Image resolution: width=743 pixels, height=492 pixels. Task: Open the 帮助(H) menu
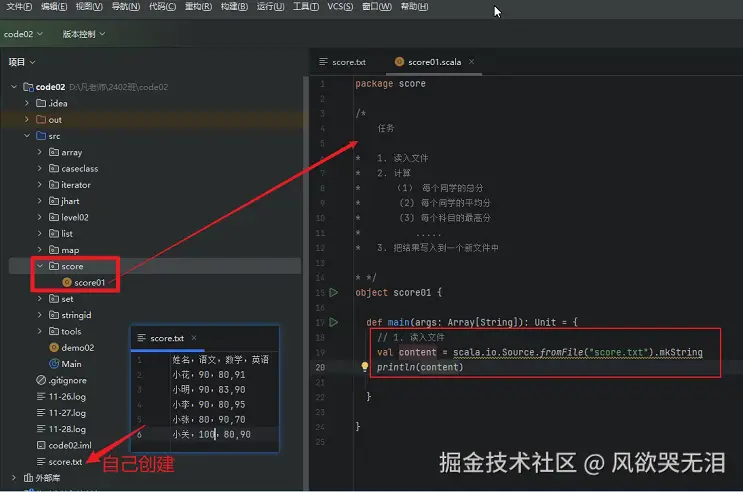click(x=414, y=7)
